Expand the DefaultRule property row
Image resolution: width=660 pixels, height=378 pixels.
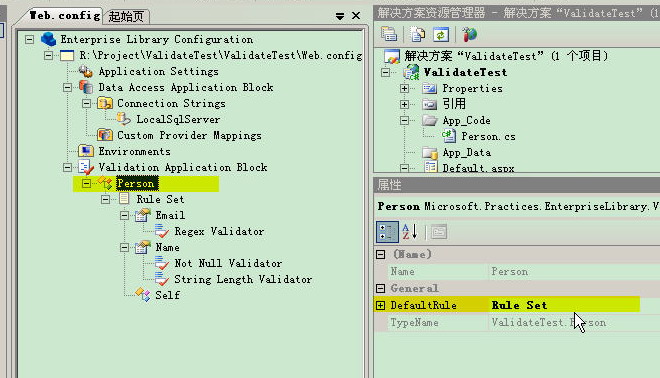[x=381, y=305]
